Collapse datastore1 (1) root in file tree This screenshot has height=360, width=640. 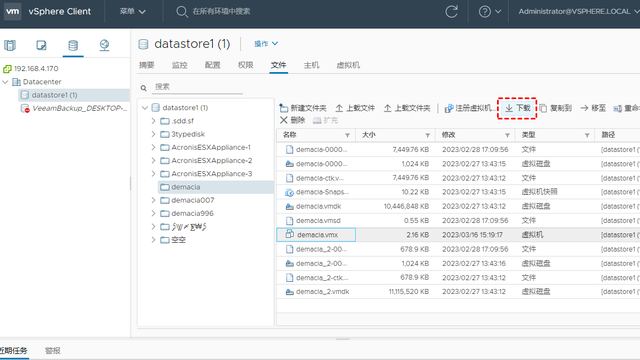pos(145,108)
